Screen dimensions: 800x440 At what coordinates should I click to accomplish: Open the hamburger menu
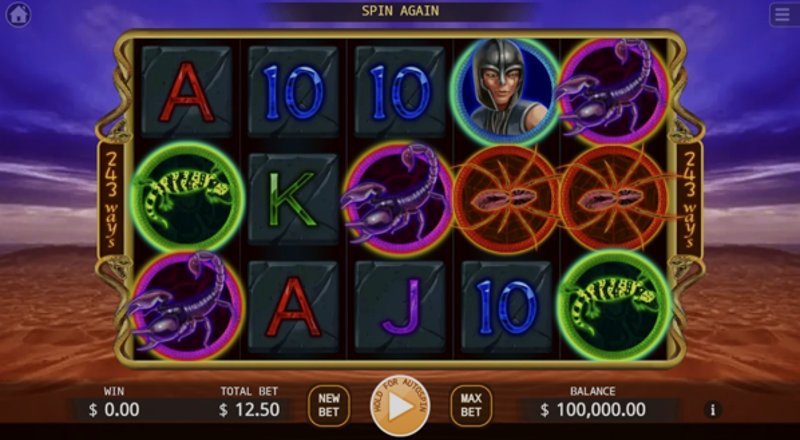[x=783, y=15]
